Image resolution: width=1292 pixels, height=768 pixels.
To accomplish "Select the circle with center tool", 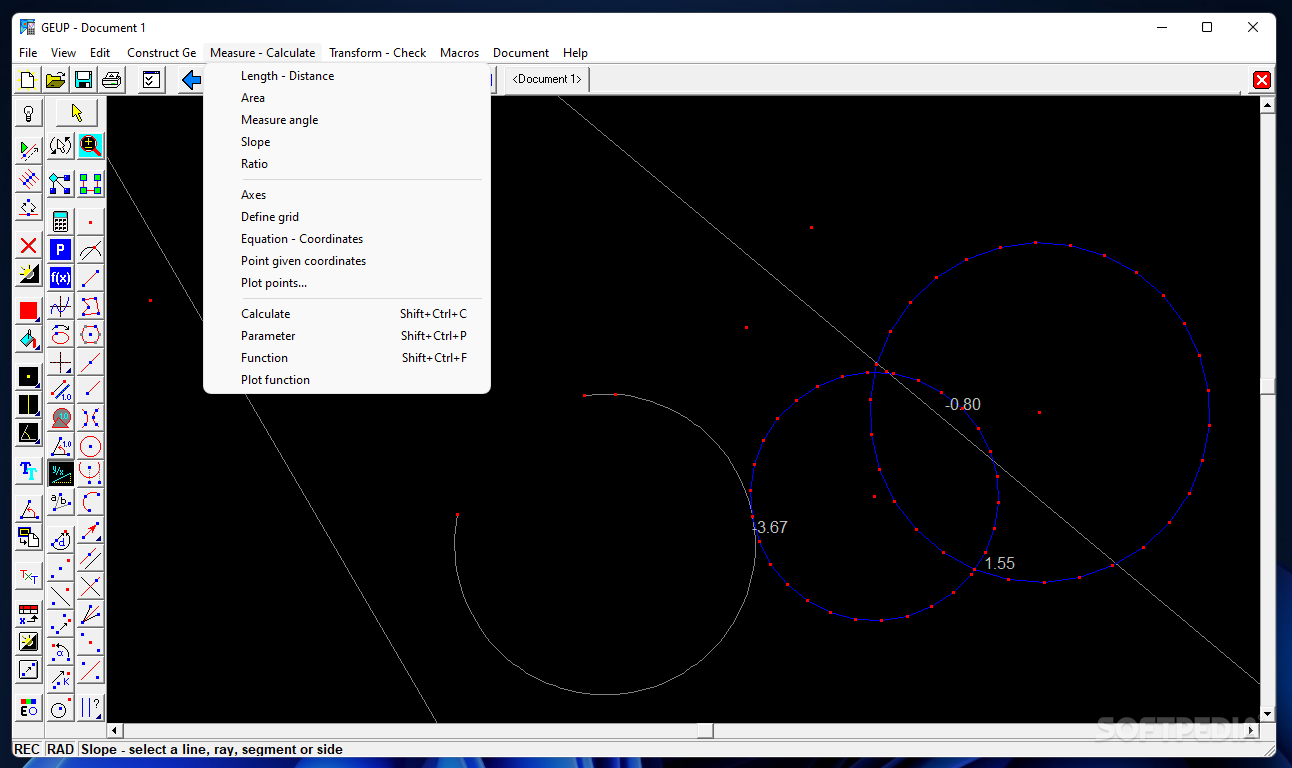I will (x=90, y=445).
